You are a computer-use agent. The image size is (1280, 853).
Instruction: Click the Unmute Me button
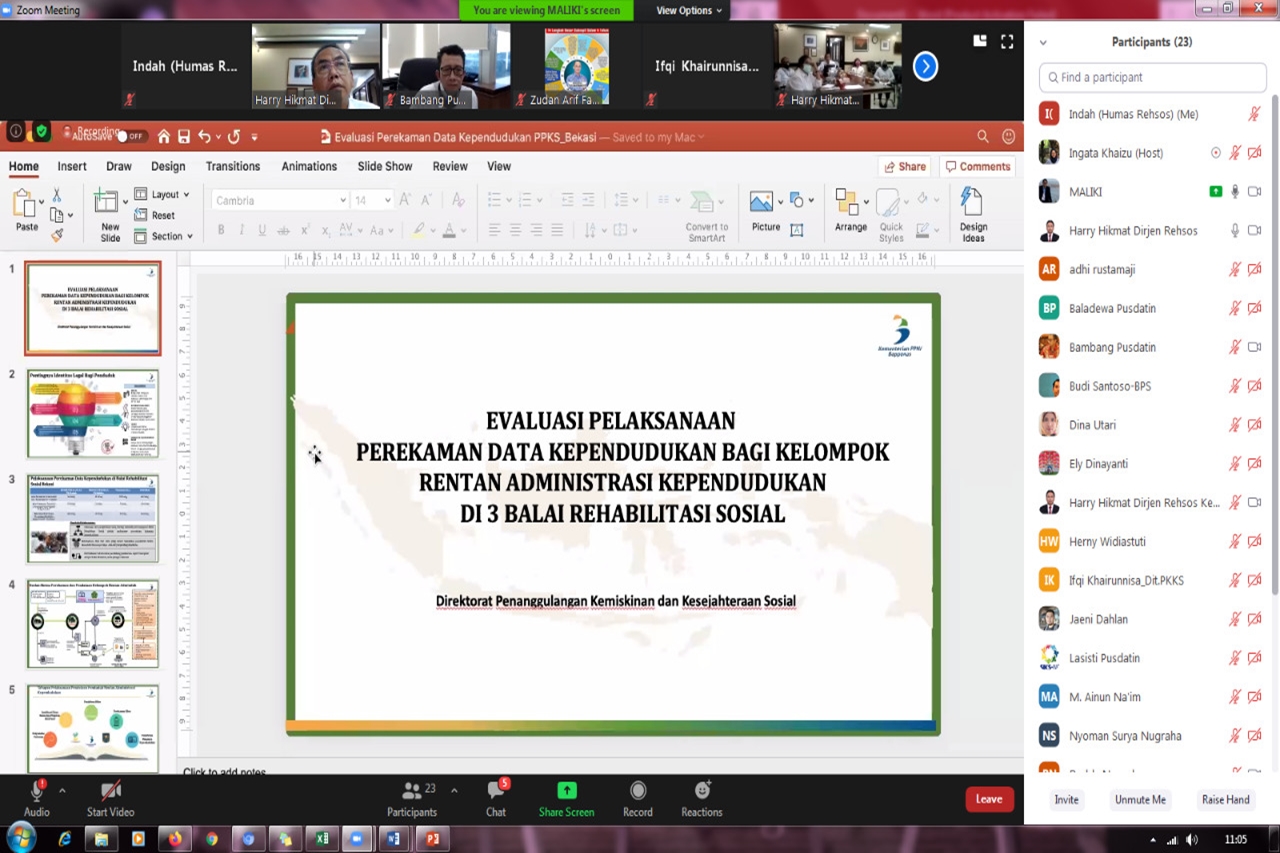tap(1140, 800)
